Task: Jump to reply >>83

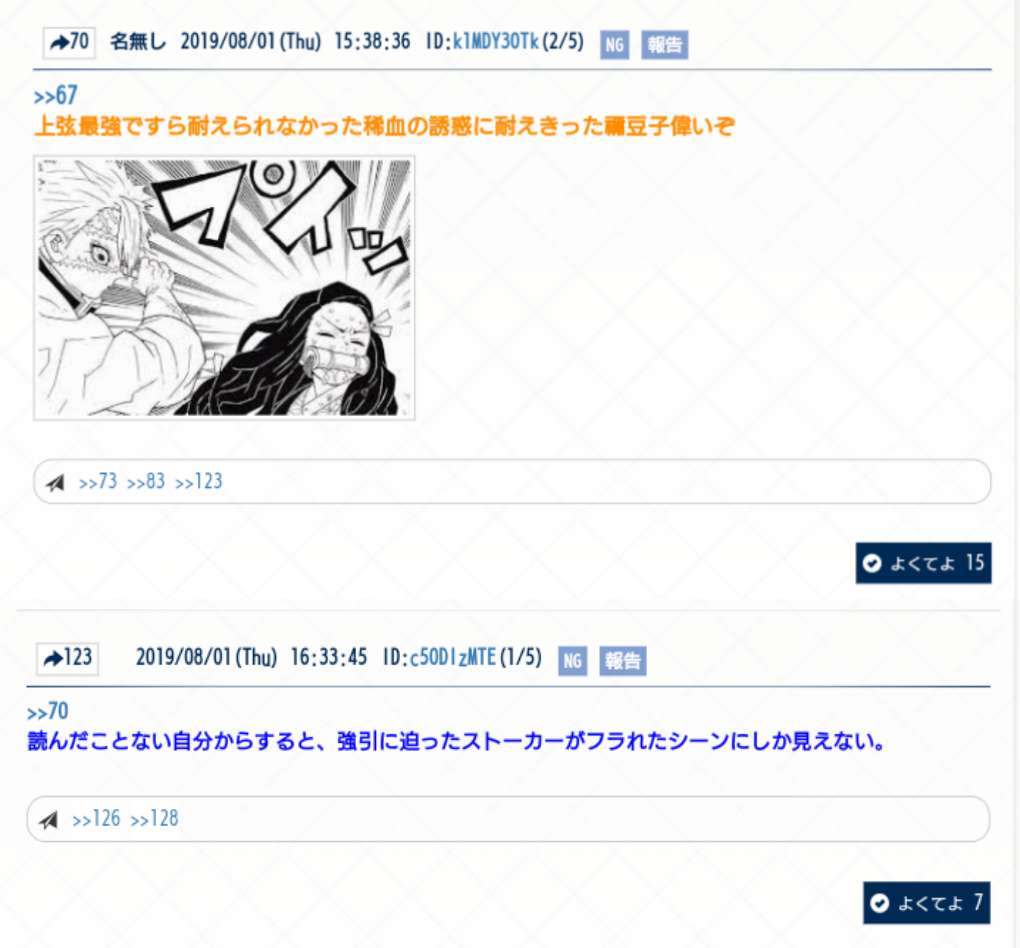Action: (146, 481)
